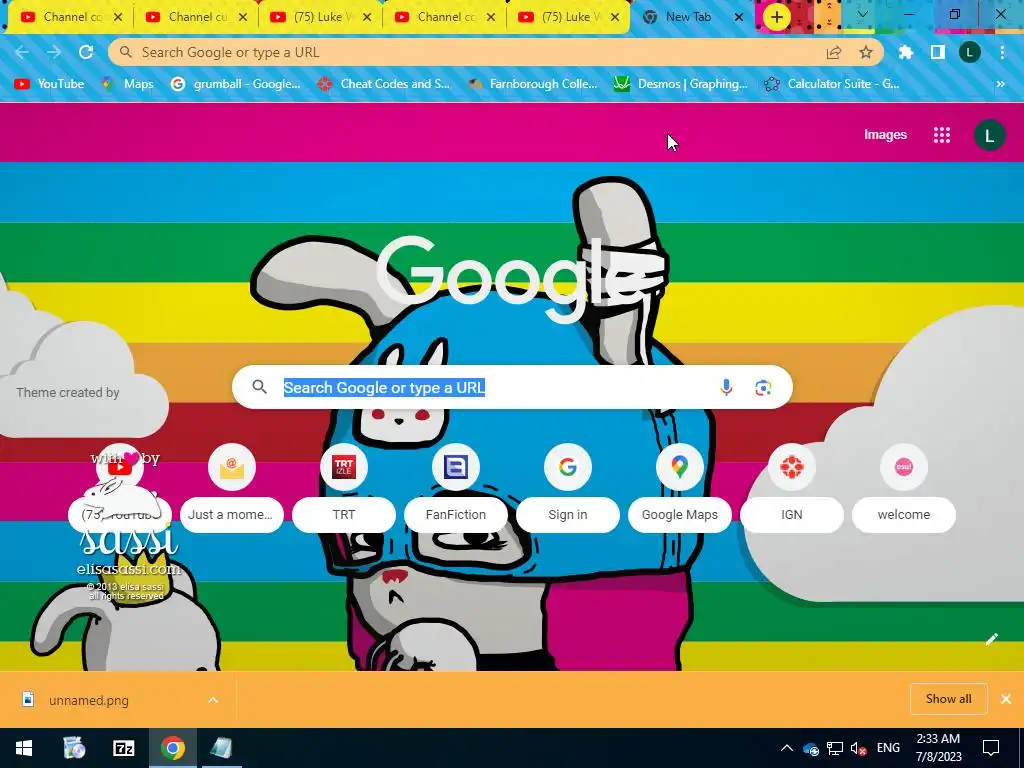Open the YouTube bookmark
1024x768 pixels.
tap(49, 84)
